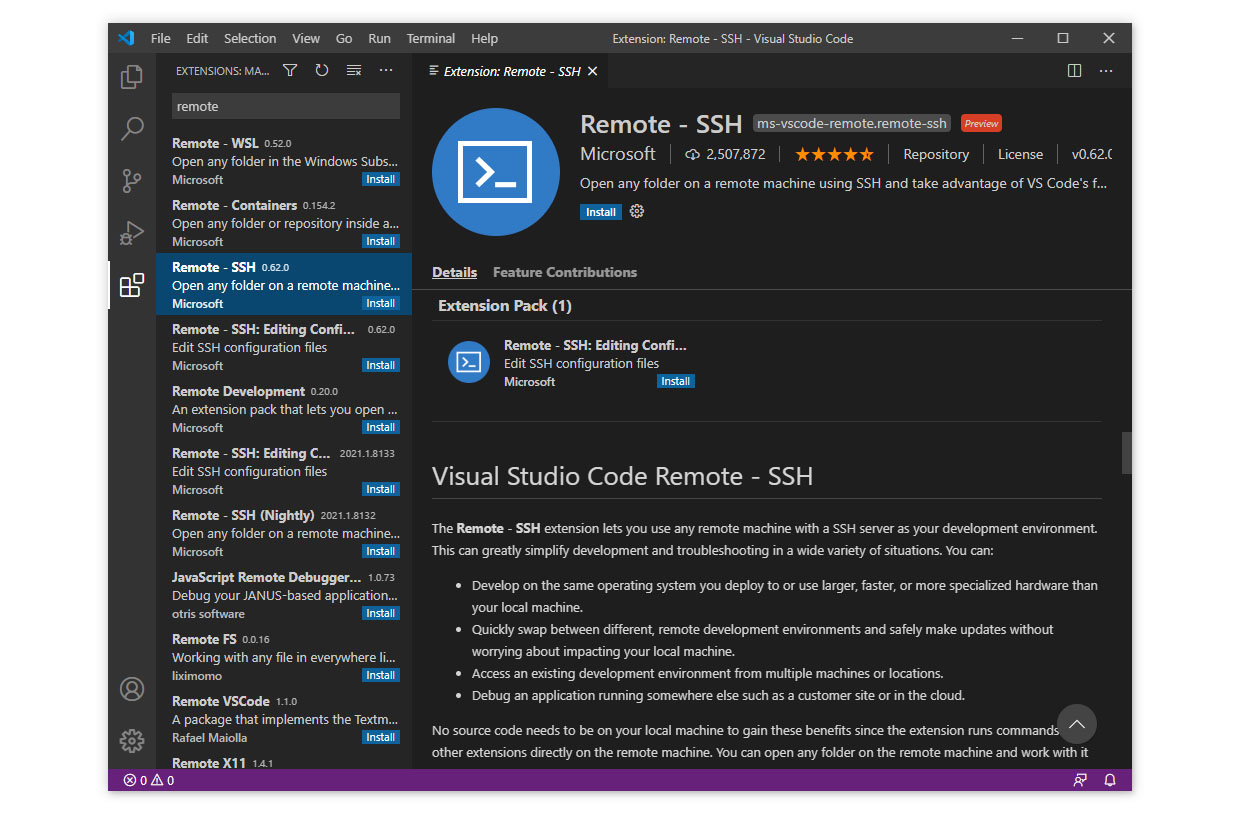1238x825 pixels.
Task: Select the Extension: Remote - SSH editor tab
Action: coord(511,72)
